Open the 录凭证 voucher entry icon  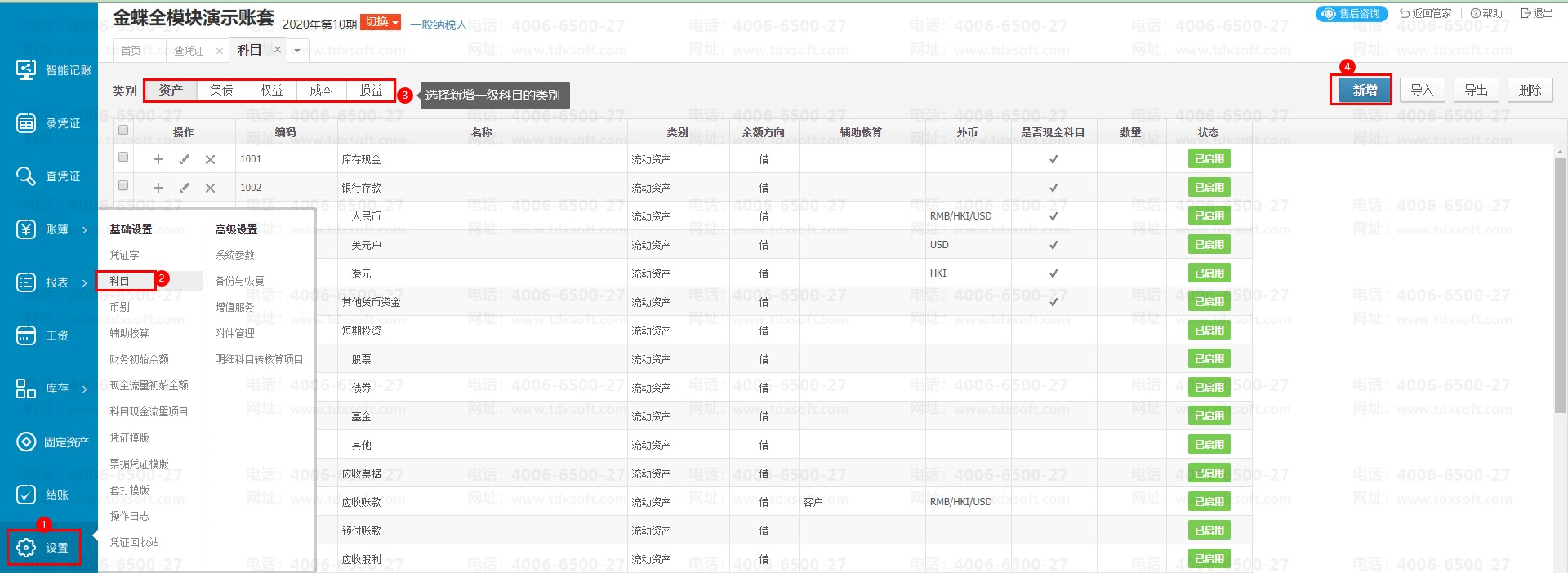26,123
